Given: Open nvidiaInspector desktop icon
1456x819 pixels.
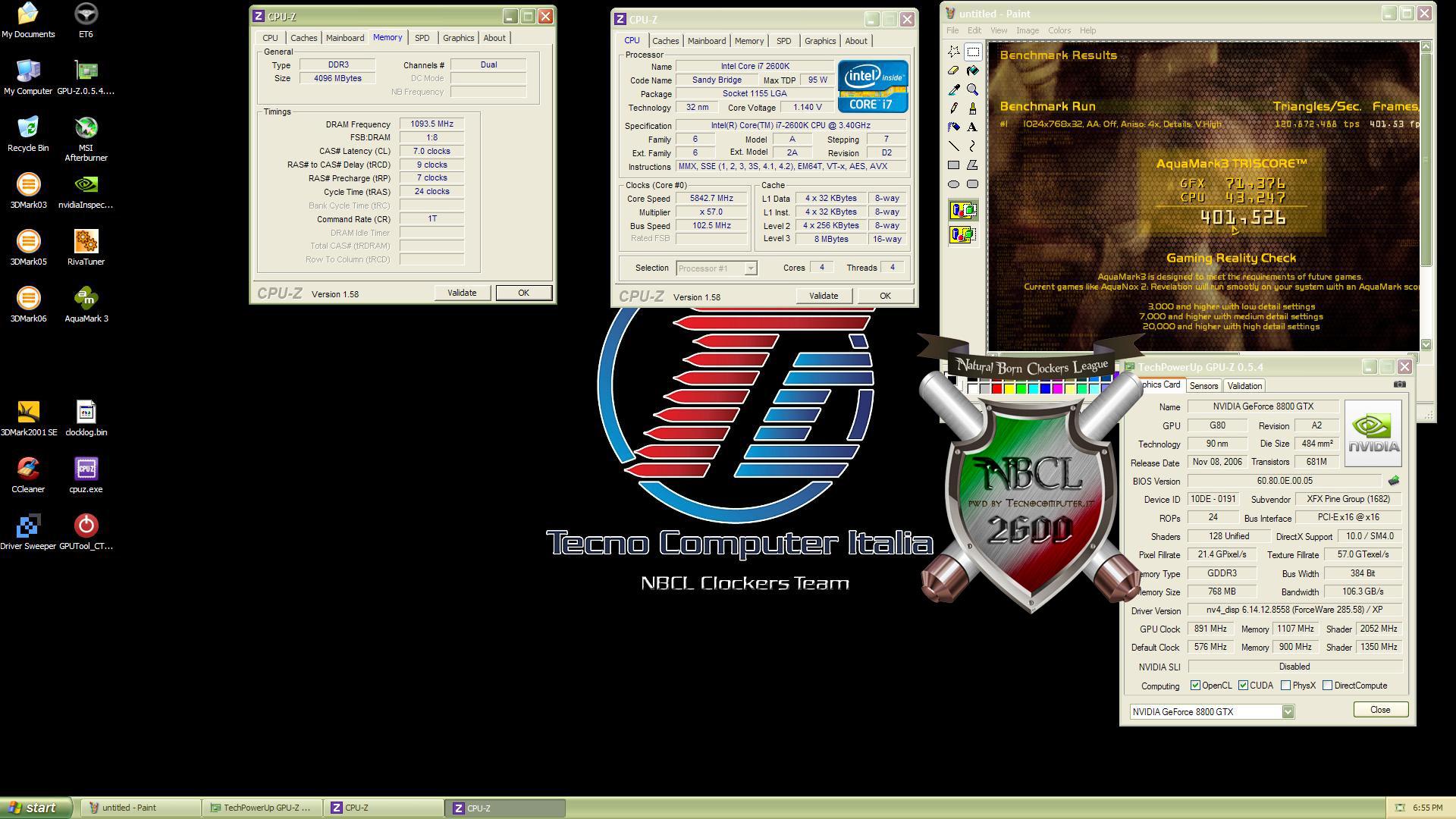Looking at the screenshot, I should click(86, 191).
